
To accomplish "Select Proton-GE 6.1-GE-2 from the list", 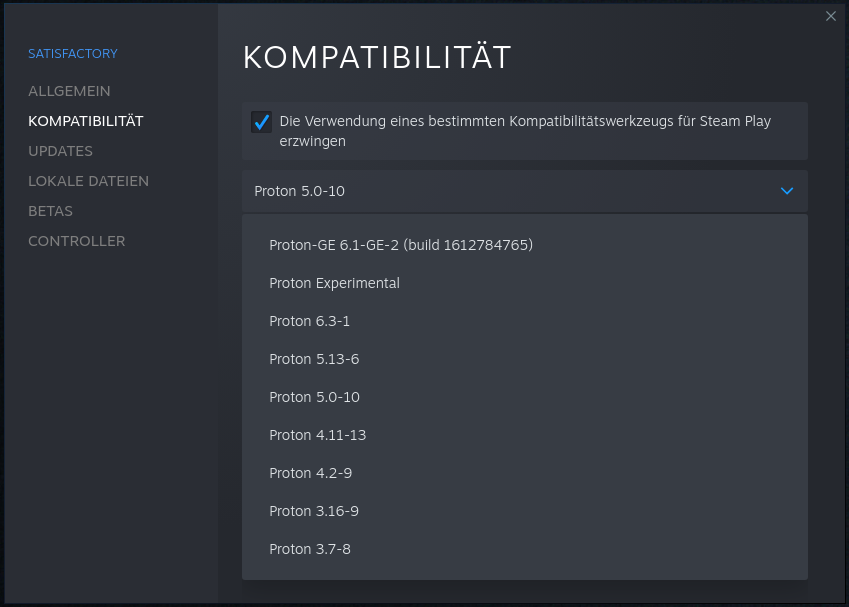I will pyautogui.click(x=400, y=245).
